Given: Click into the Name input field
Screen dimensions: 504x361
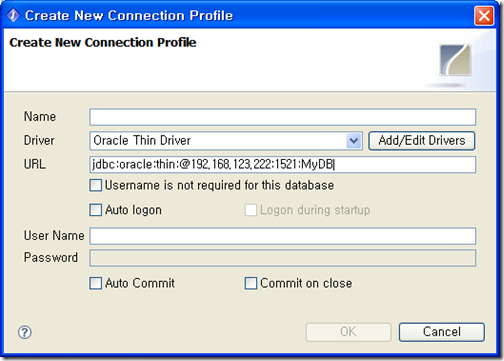Looking at the screenshot, I should click(x=282, y=117).
